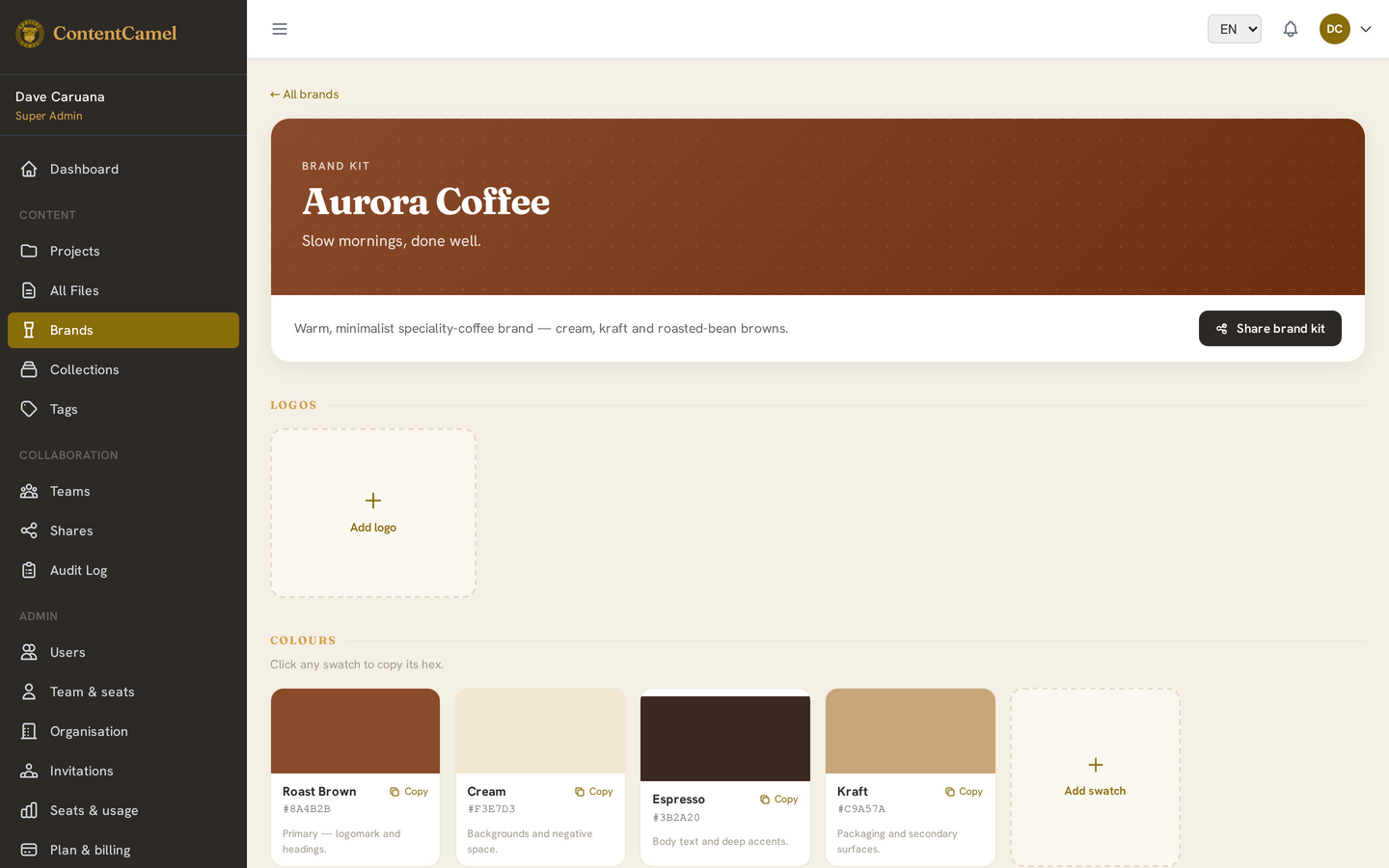Click the Collections stack icon
This screenshot has height=868, width=1389.
[29, 369]
